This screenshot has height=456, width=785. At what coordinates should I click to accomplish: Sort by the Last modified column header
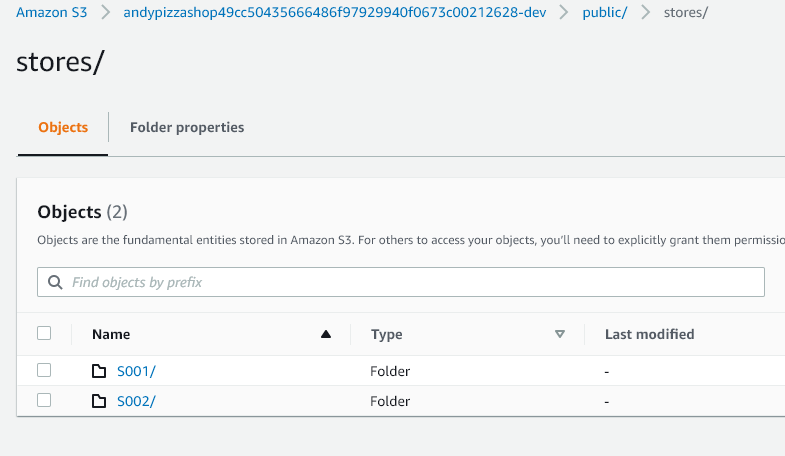[x=649, y=334]
